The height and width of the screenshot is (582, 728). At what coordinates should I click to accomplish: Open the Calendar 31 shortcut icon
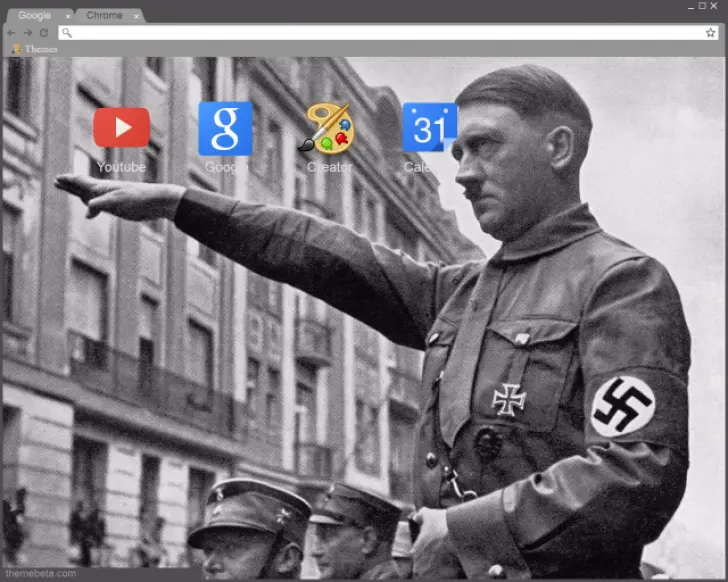[x=429, y=128]
